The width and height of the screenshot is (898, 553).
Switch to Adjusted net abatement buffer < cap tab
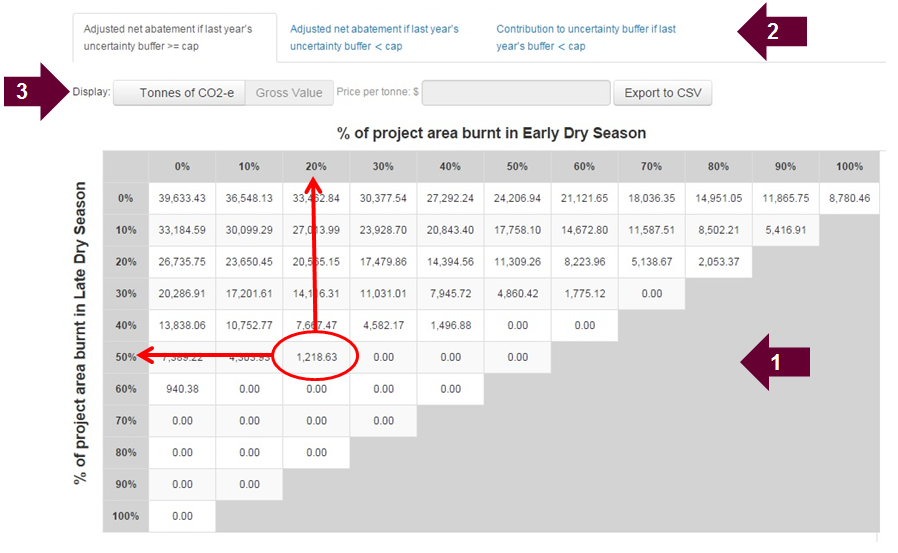[x=374, y=38]
